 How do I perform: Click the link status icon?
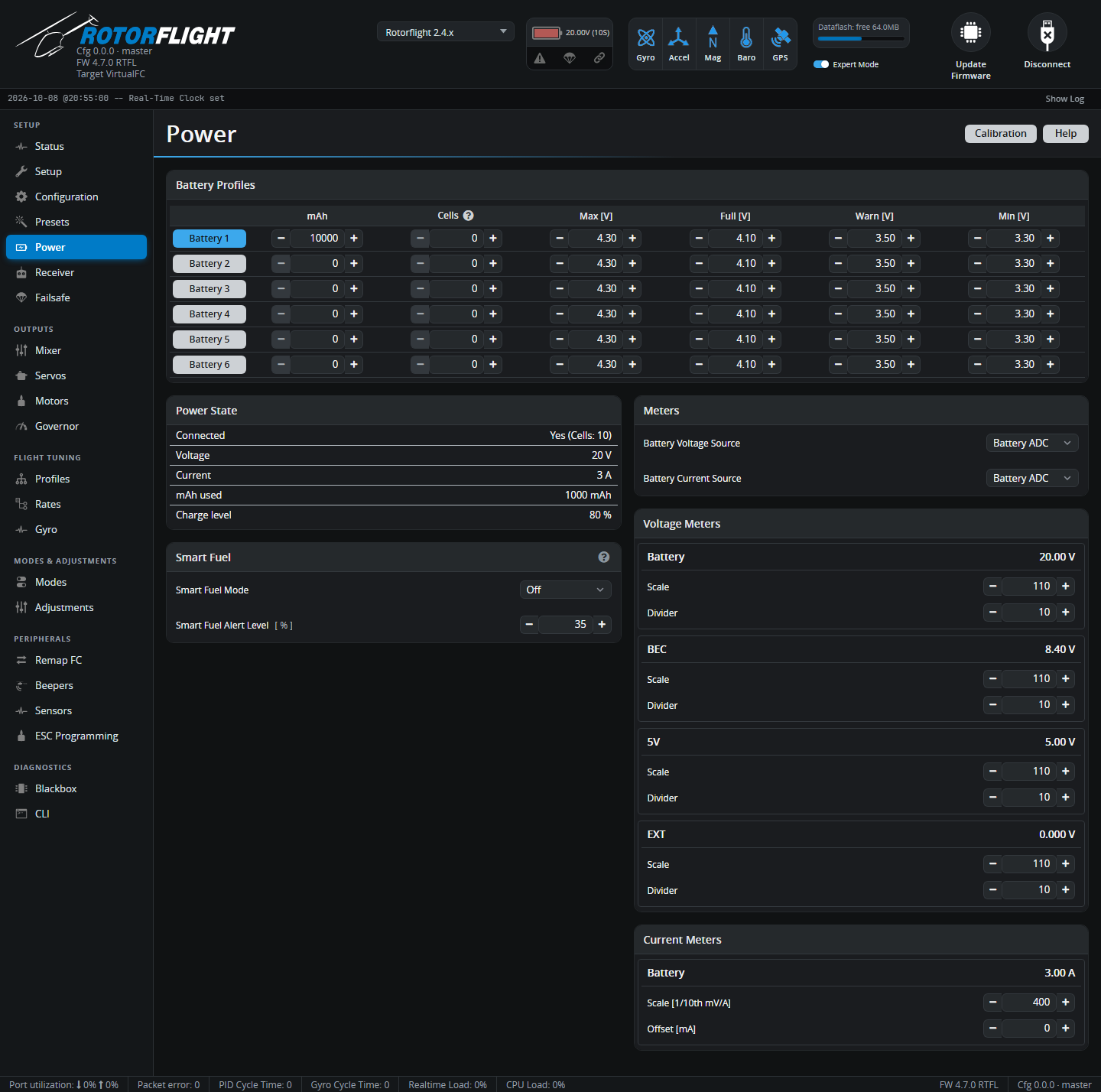pos(599,58)
